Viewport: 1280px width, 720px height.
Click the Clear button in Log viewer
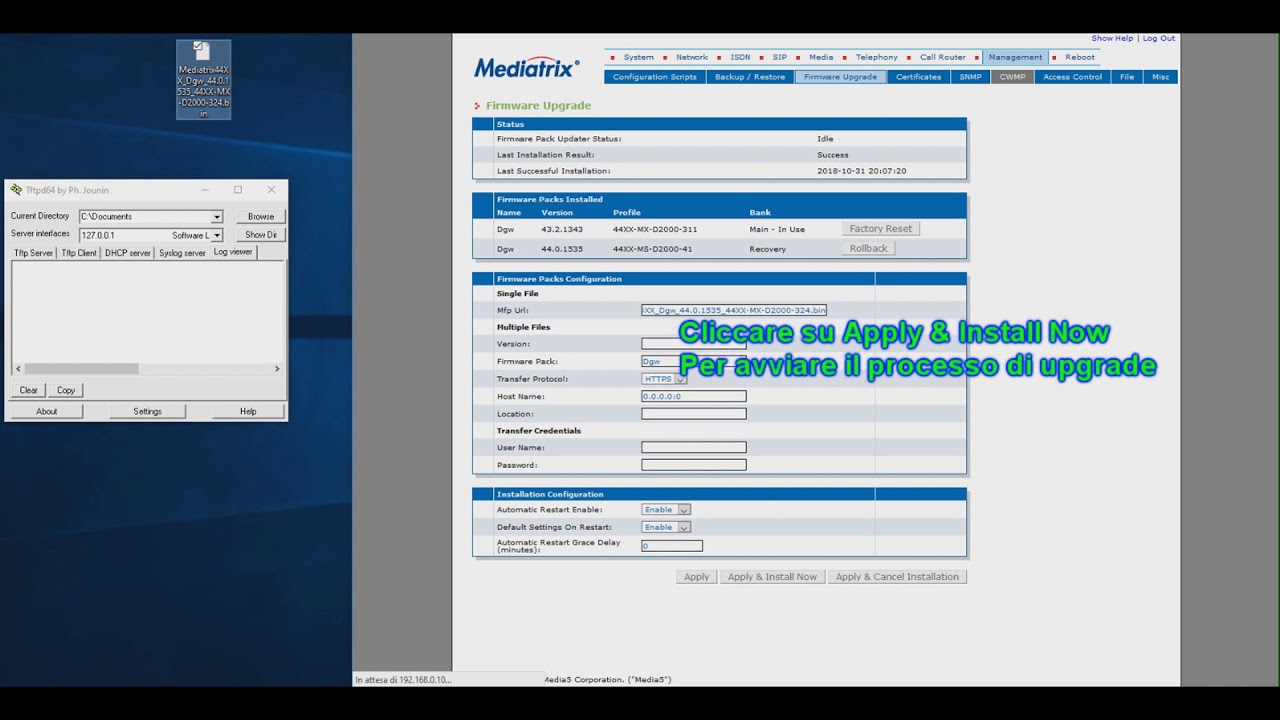click(x=29, y=390)
